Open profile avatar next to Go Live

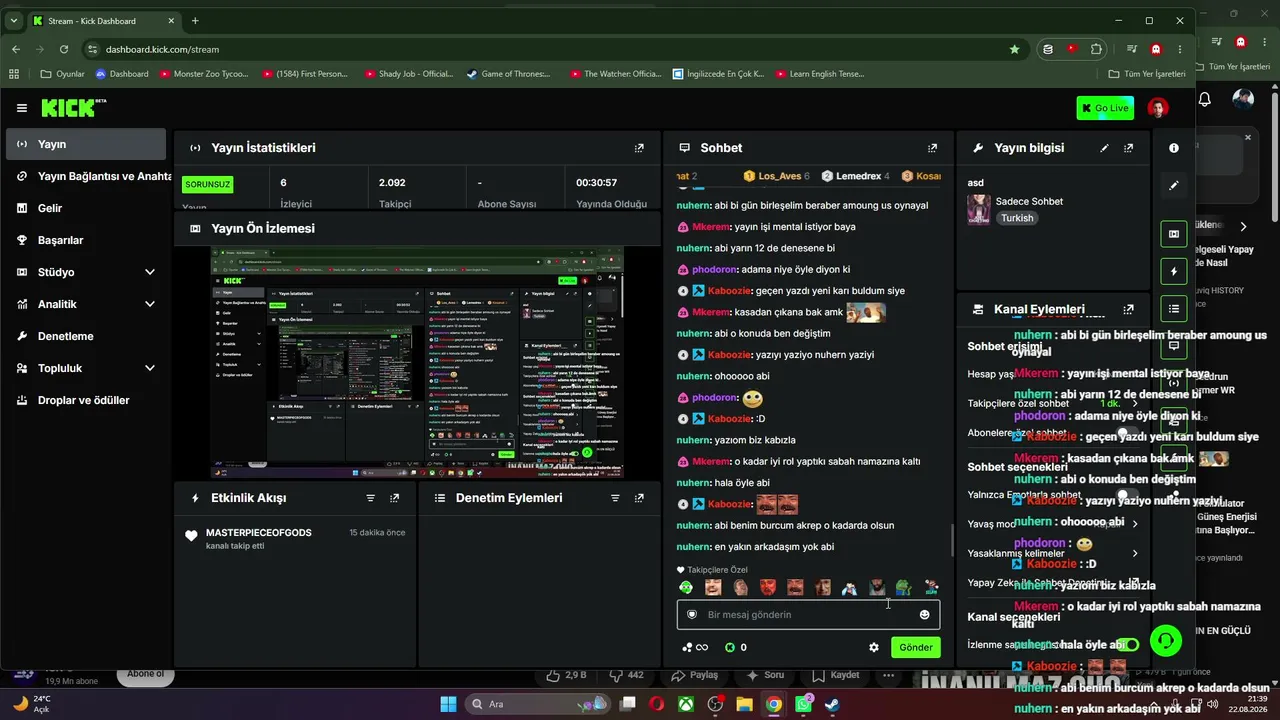(1157, 108)
